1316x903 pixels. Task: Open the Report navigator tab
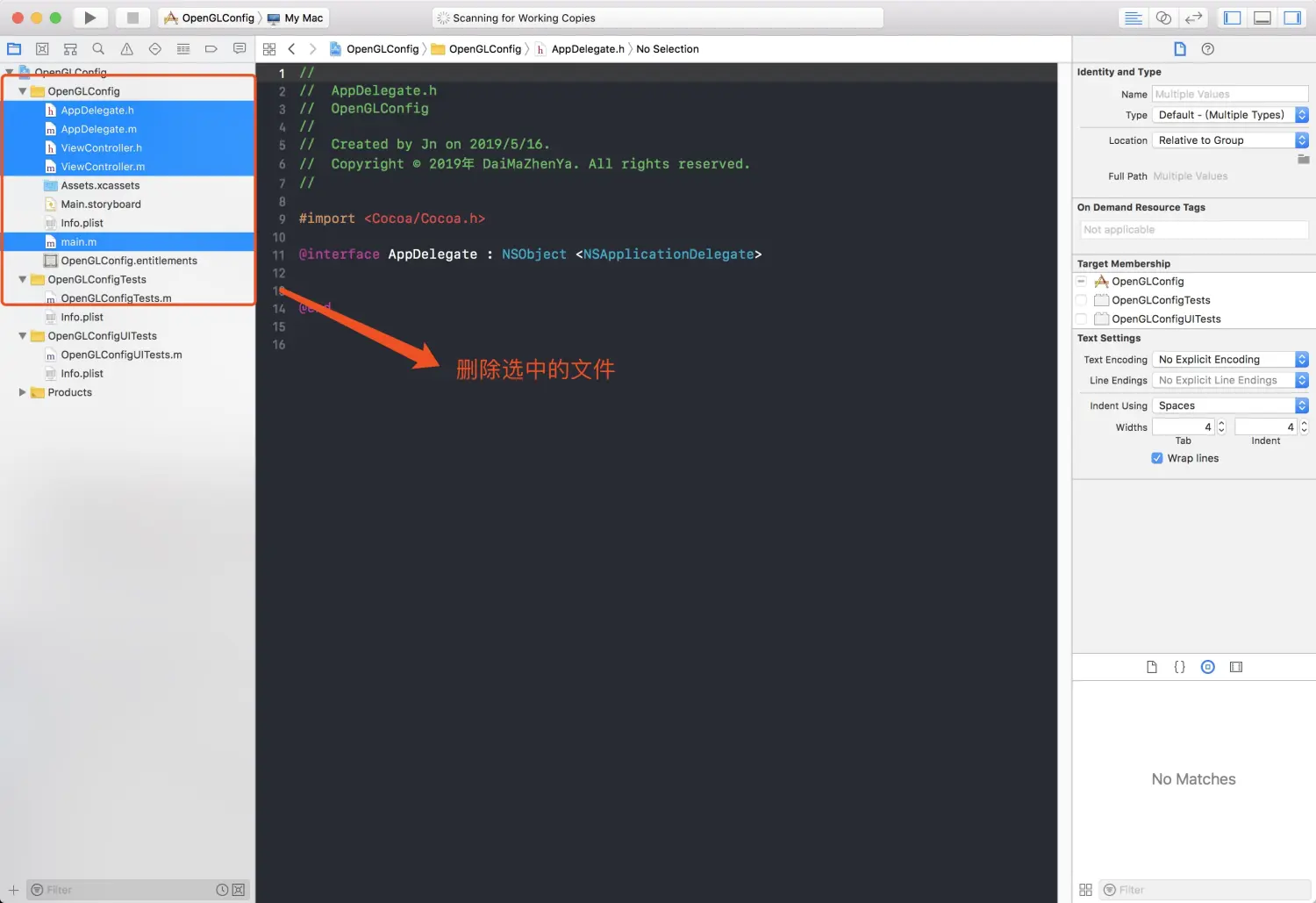tap(239, 49)
